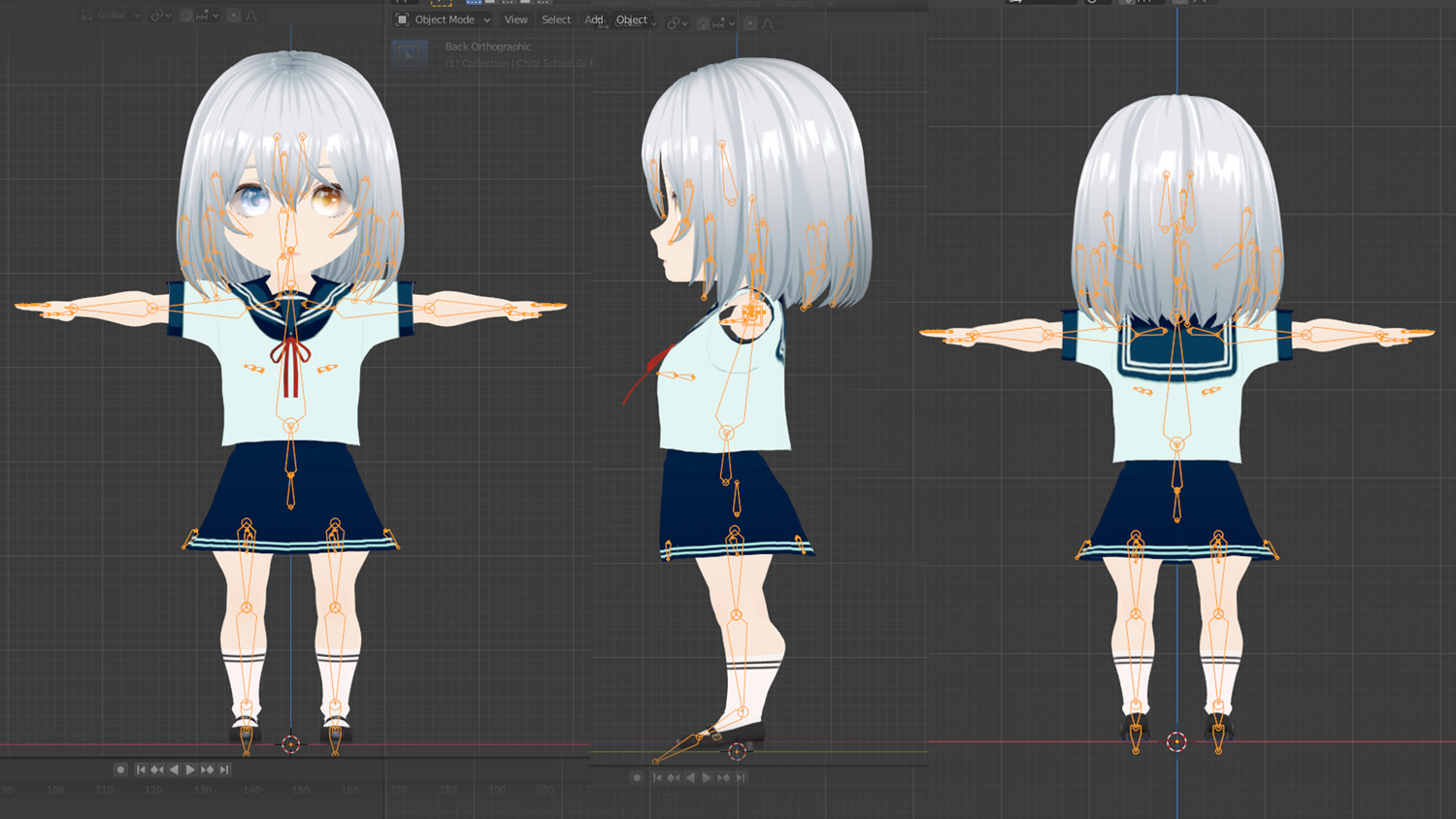Click frame 180 on the timeline ruler
The image size is (1456, 819).
pyautogui.click(x=447, y=790)
